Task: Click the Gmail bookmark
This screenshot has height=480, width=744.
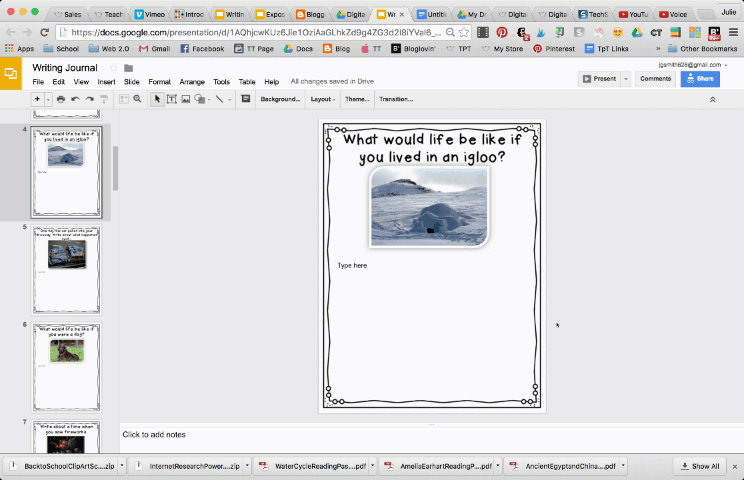Action: click(x=155, y=48)
